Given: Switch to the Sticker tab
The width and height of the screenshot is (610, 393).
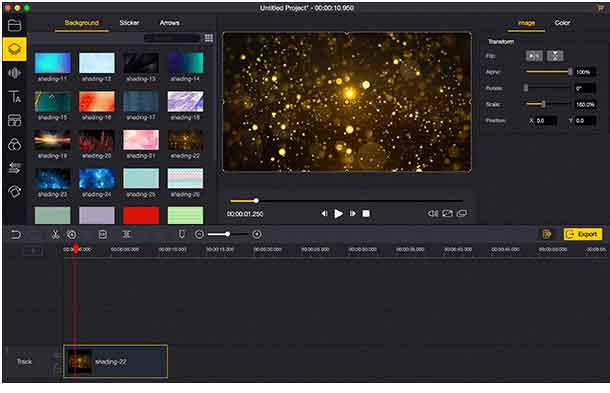Looking at the screenshot, I should tap(129, 23).
